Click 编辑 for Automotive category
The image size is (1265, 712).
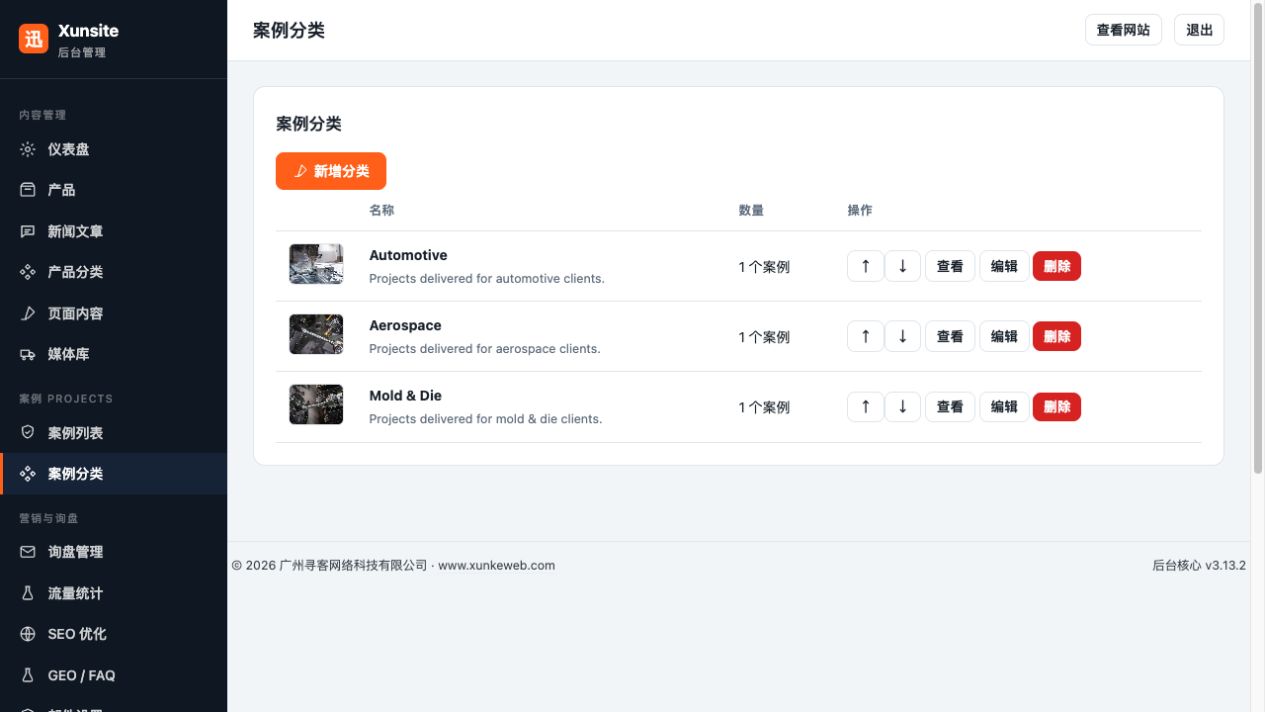(1004, 266)
